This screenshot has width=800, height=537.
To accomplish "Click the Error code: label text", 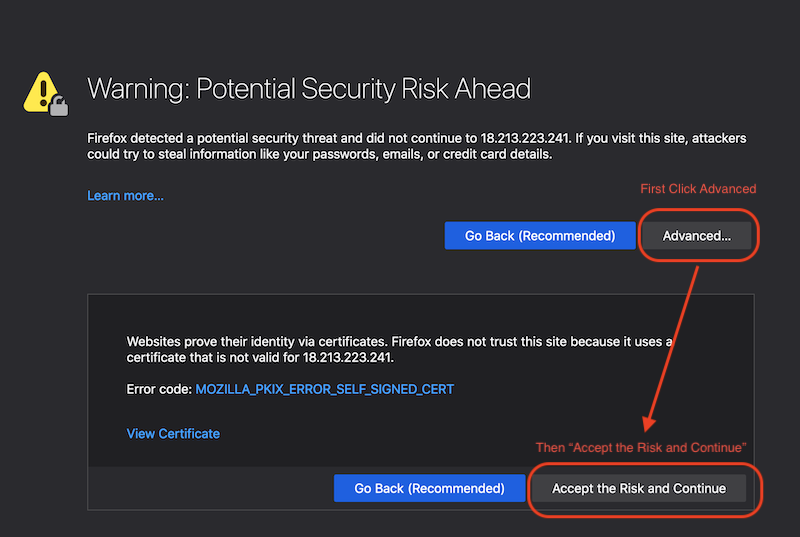I will click(159, 389).
